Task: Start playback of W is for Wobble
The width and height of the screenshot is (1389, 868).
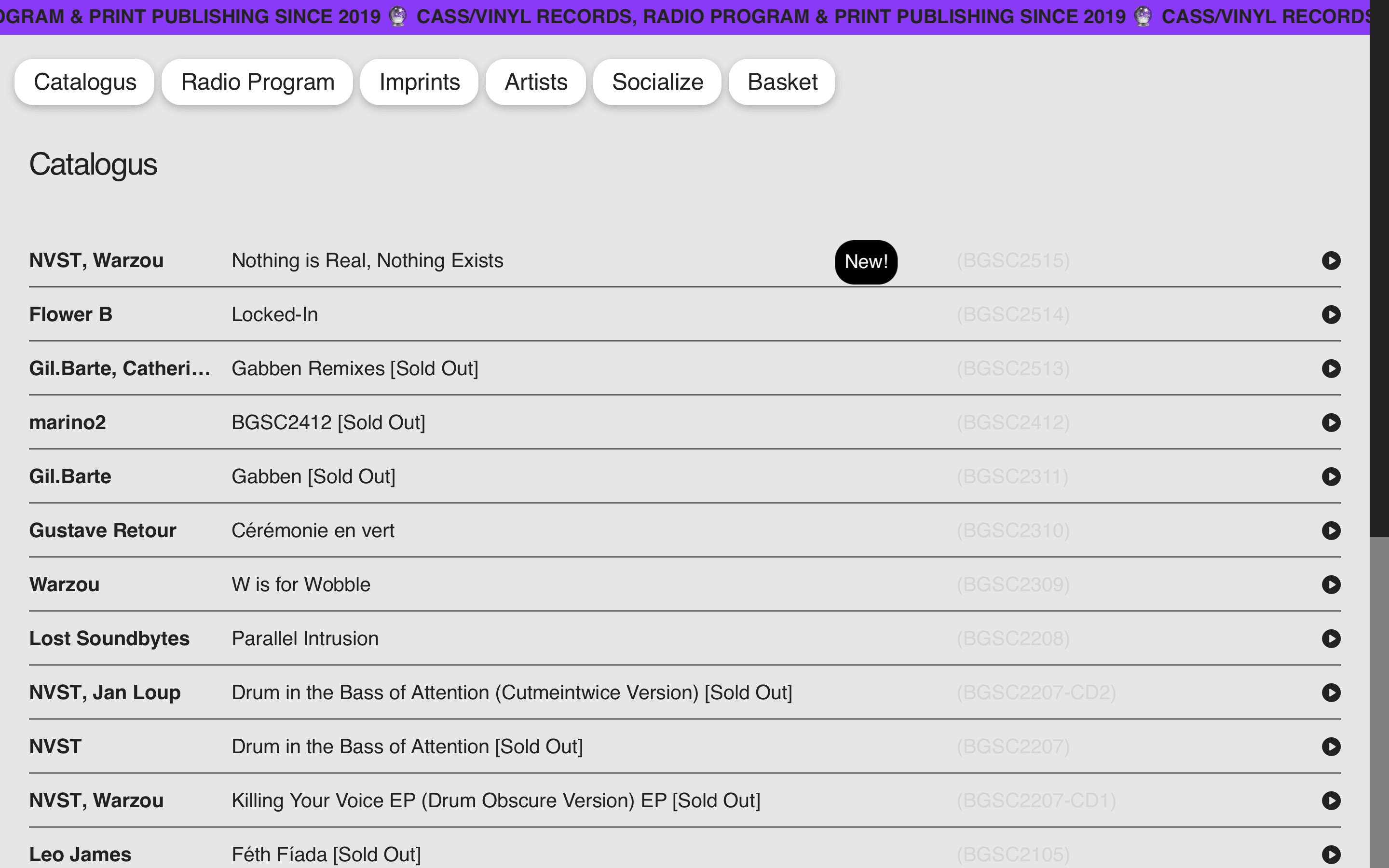Action: point(1331,584)
